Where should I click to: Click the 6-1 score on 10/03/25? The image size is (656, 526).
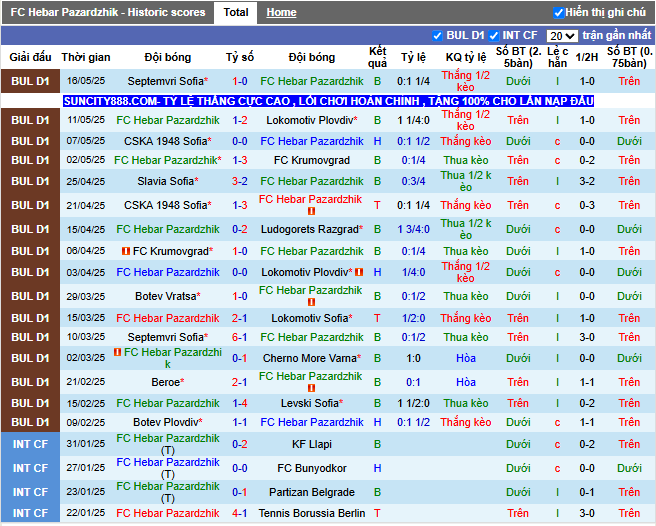tap(240, 337)
